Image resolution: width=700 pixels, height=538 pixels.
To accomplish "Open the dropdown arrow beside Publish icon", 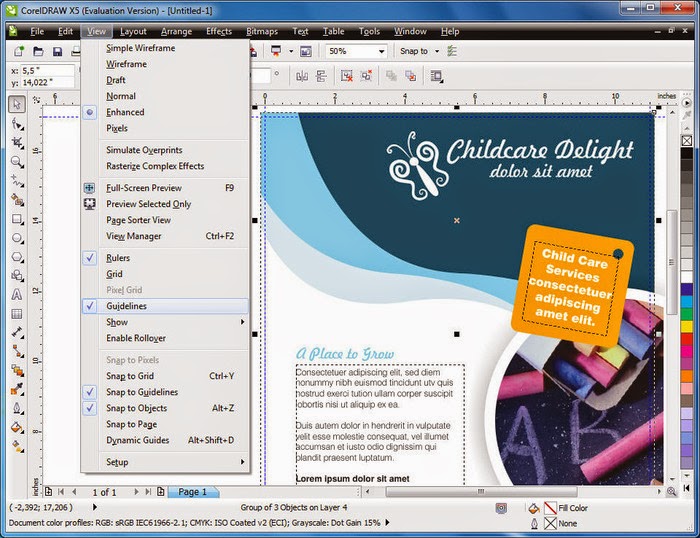I will [291, 51].
